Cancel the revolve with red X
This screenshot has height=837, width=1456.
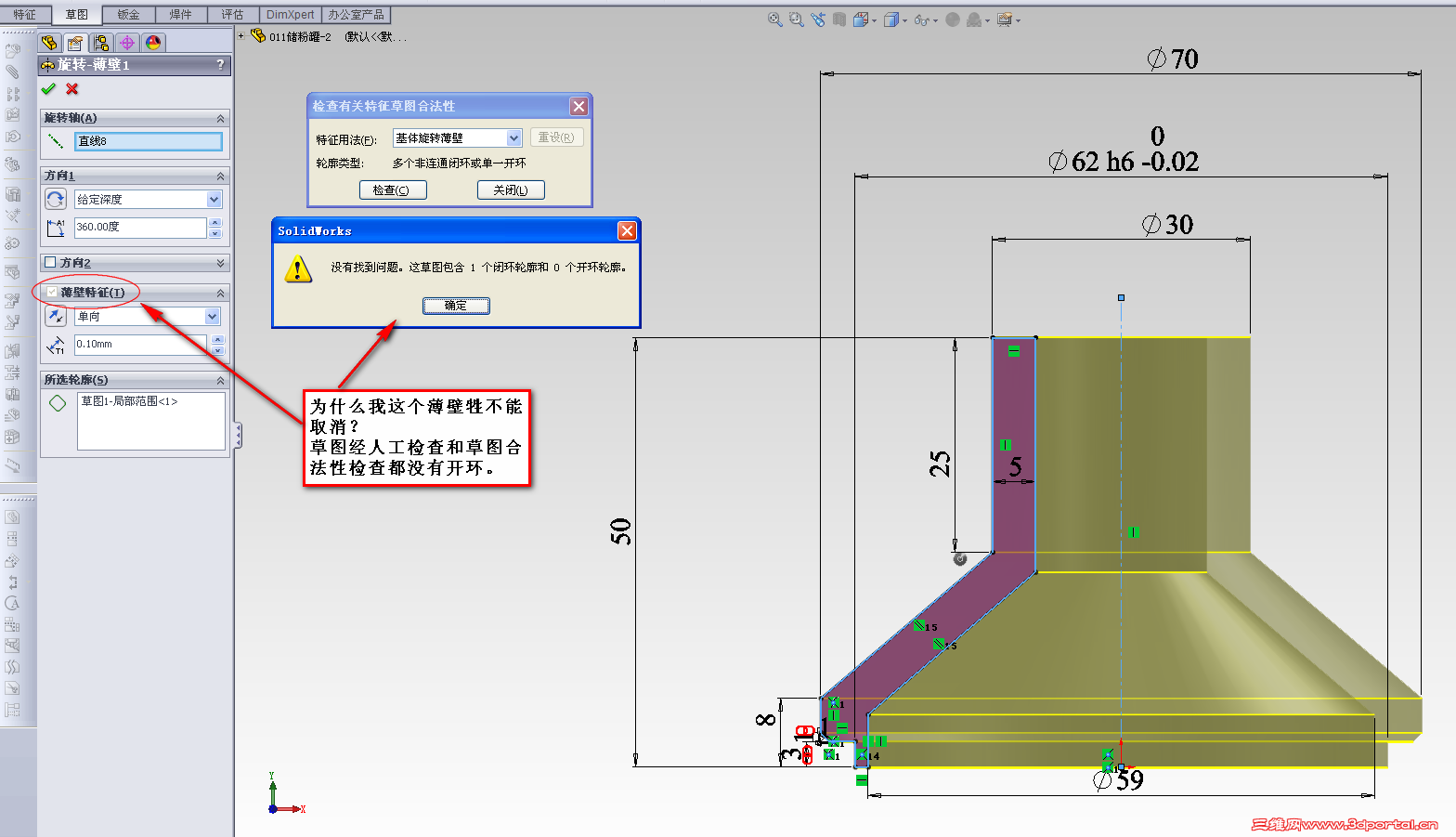coord(72,89)
